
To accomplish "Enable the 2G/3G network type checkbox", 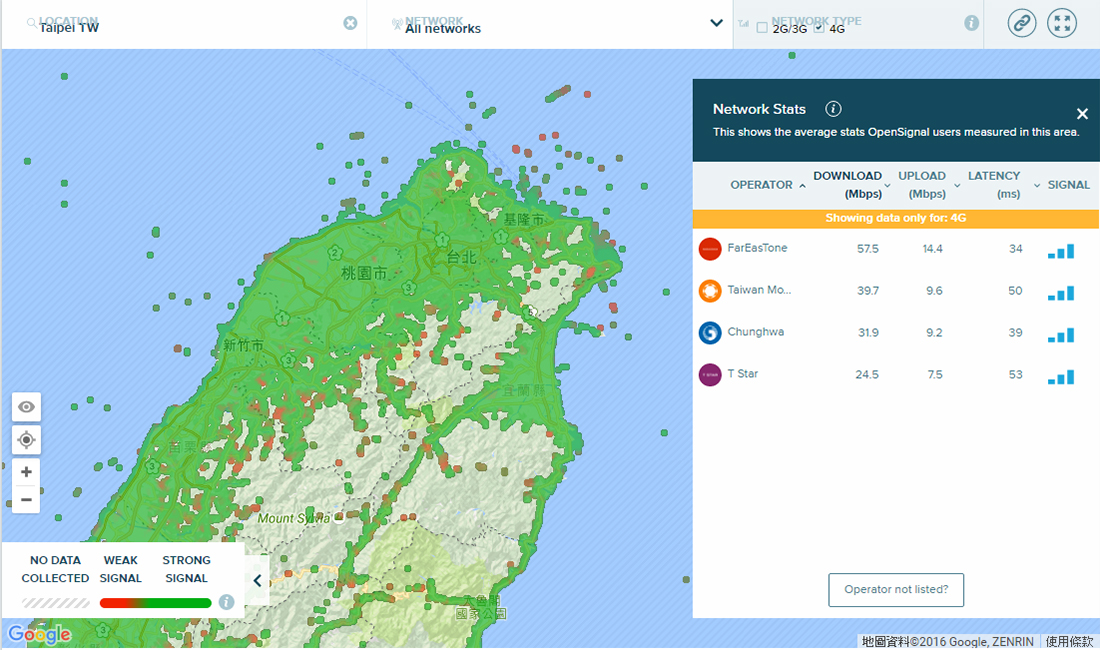I will (x=762, y=28).
